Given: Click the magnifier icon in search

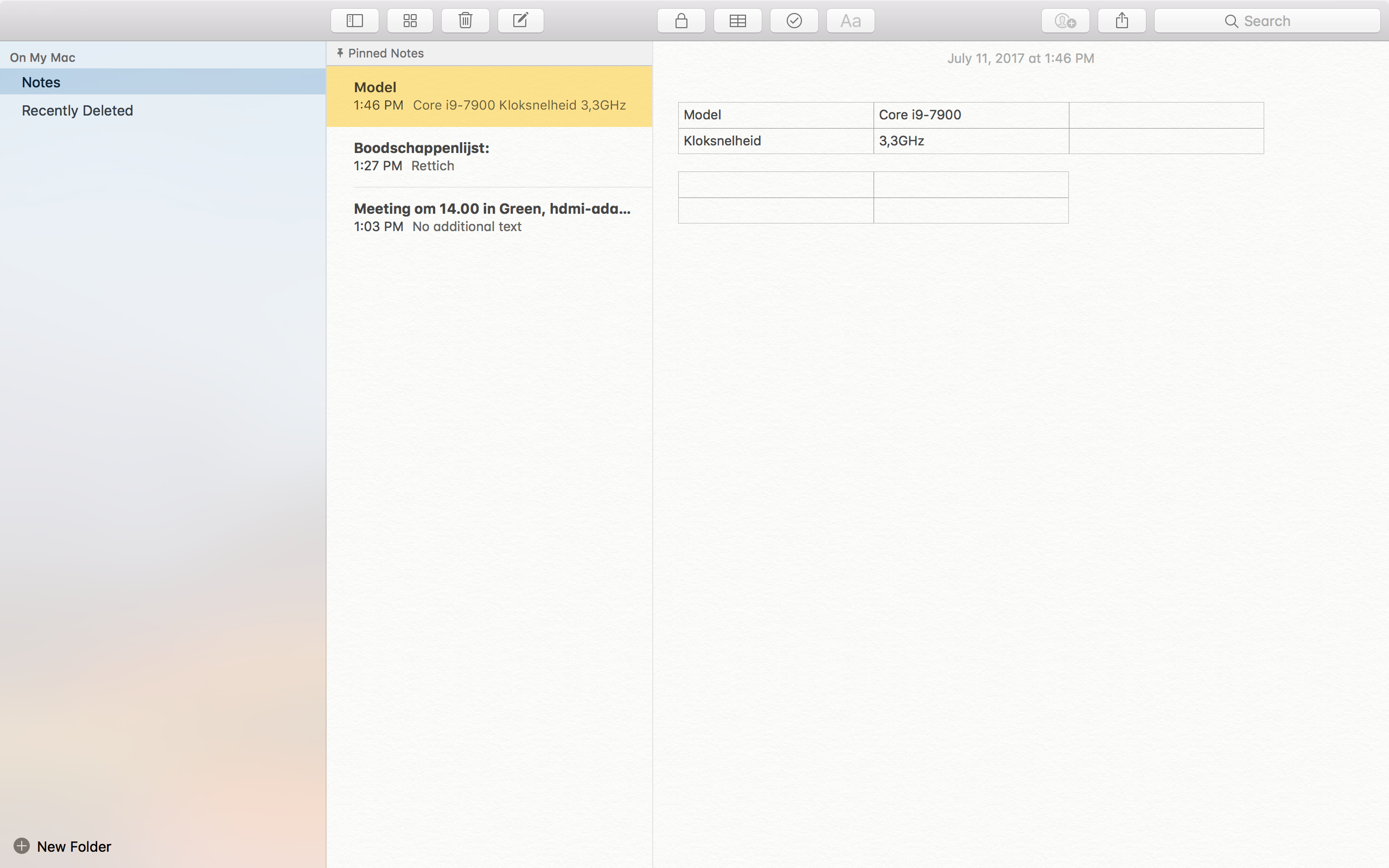Looking at the screenshot, I should coord(1231,21).
